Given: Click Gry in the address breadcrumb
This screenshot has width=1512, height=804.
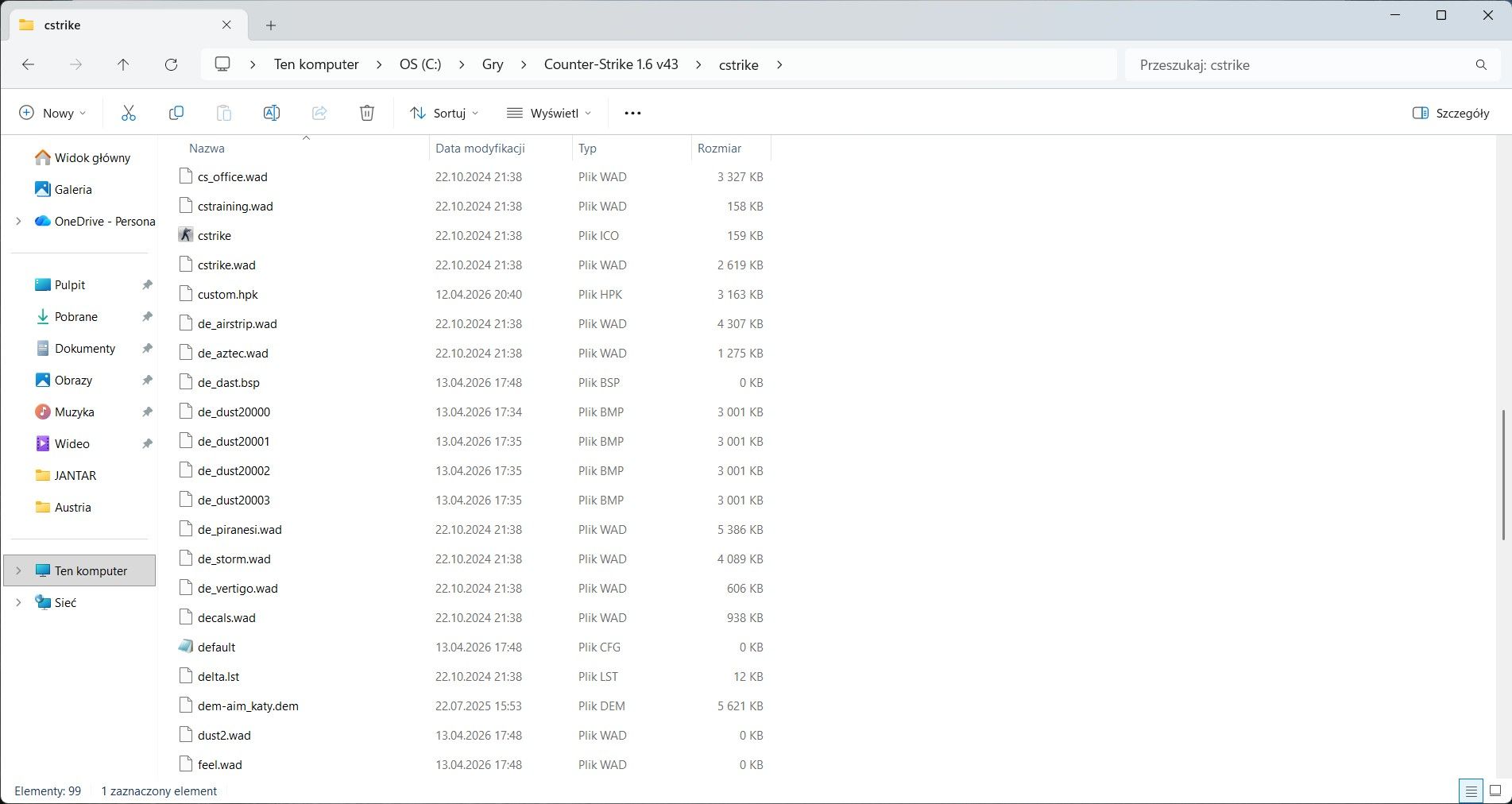Looking at the screenshot, I should pyautogui.click(x=493, y=64).
